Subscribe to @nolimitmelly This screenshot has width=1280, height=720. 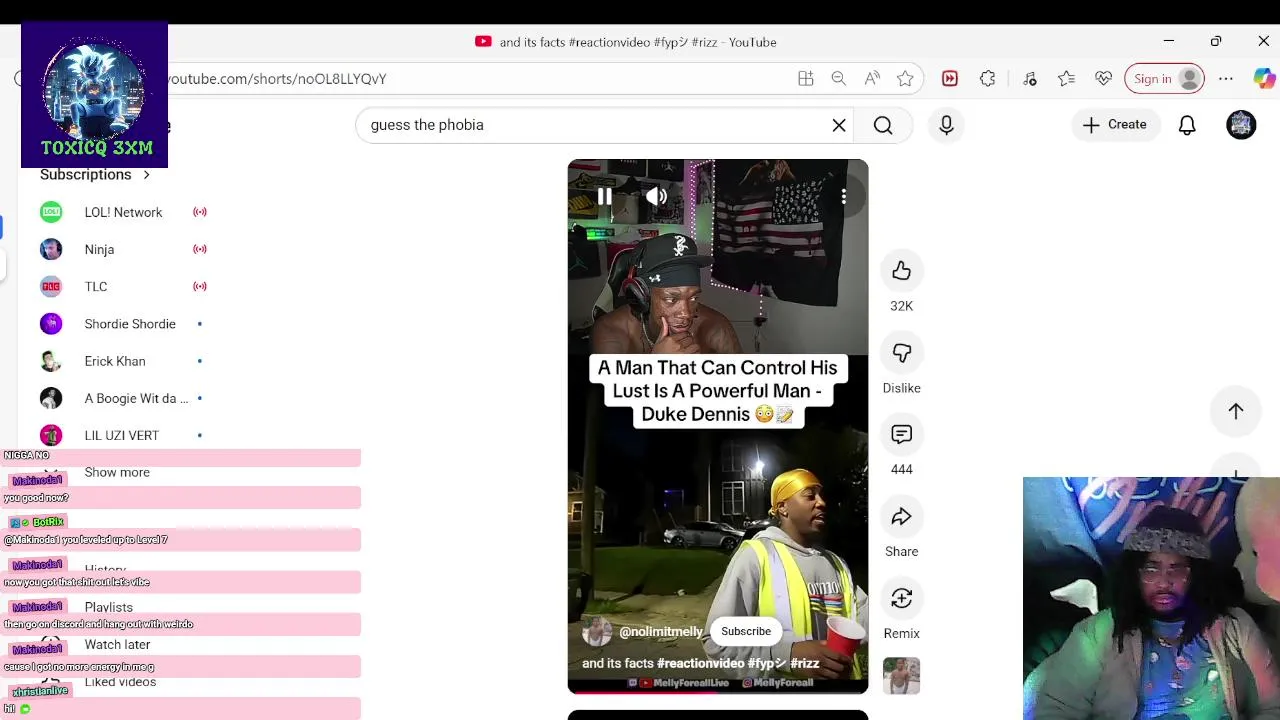click(746, 631)
